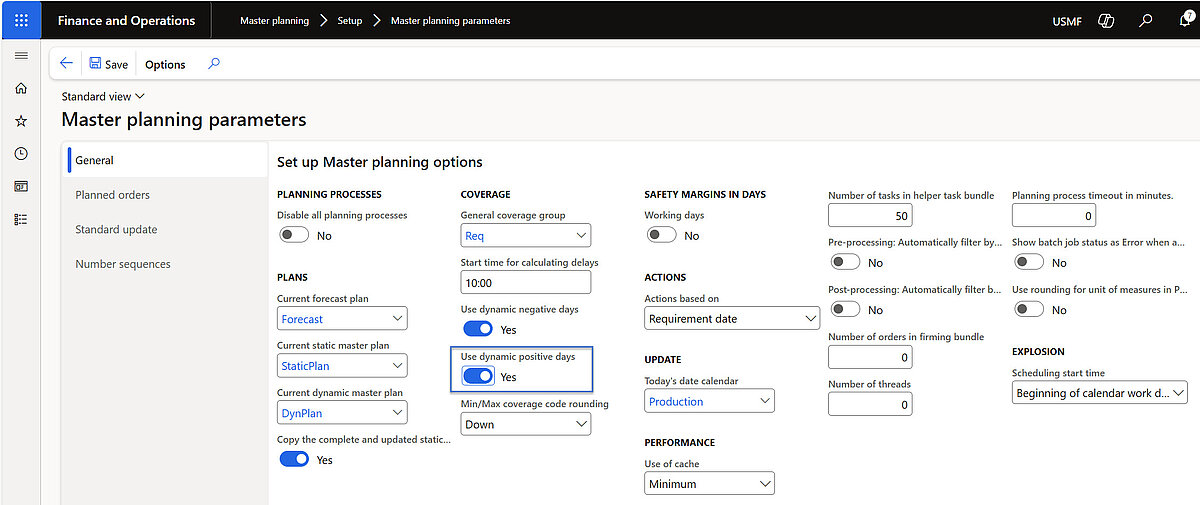Click Master planning parameters breadcrumb

click(x=450, y=20)
